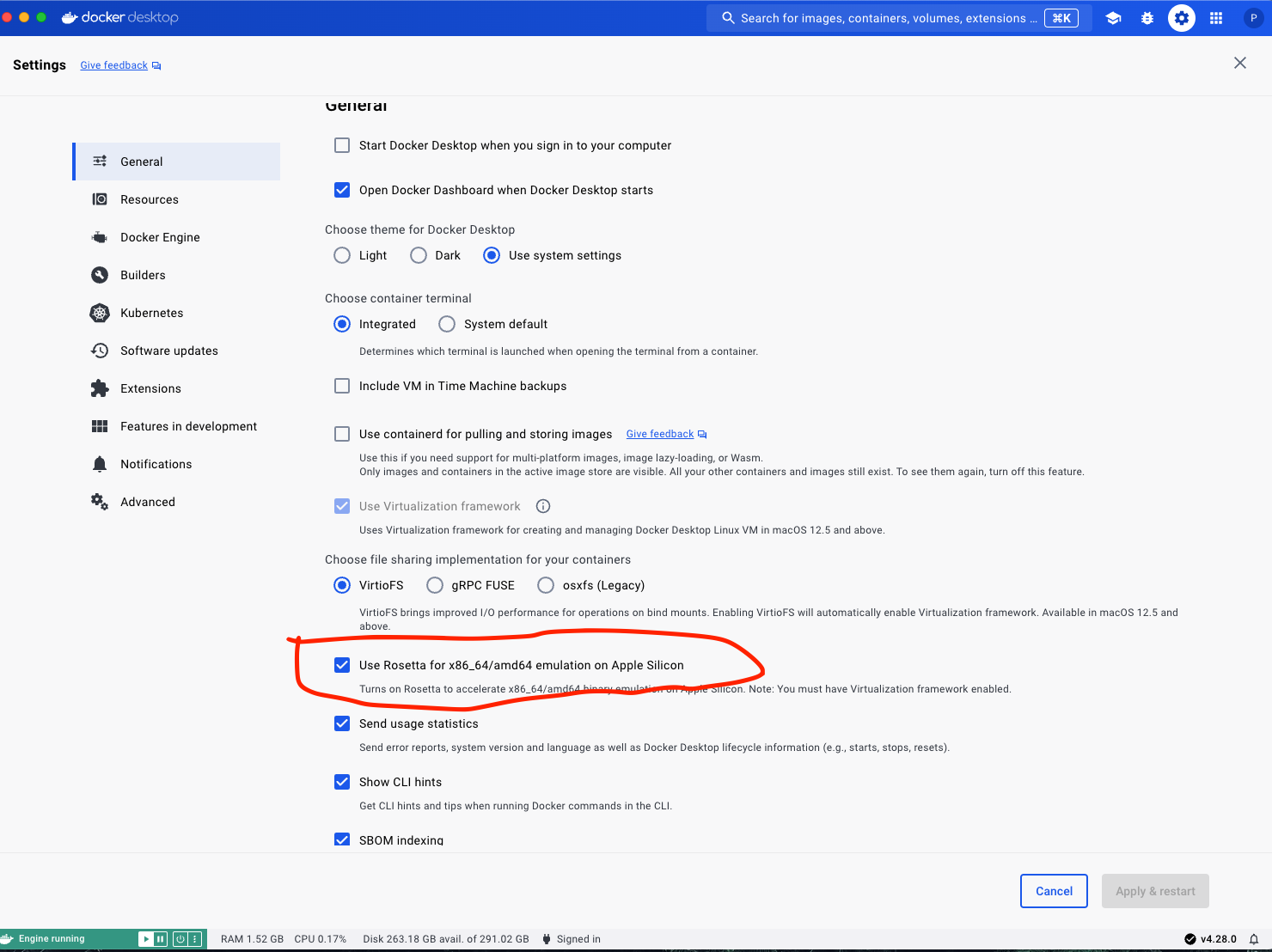The height and width of the screenshot is (952, 1272).
Task: Click the engine play button in status bar
Action: tap(146, 939)
